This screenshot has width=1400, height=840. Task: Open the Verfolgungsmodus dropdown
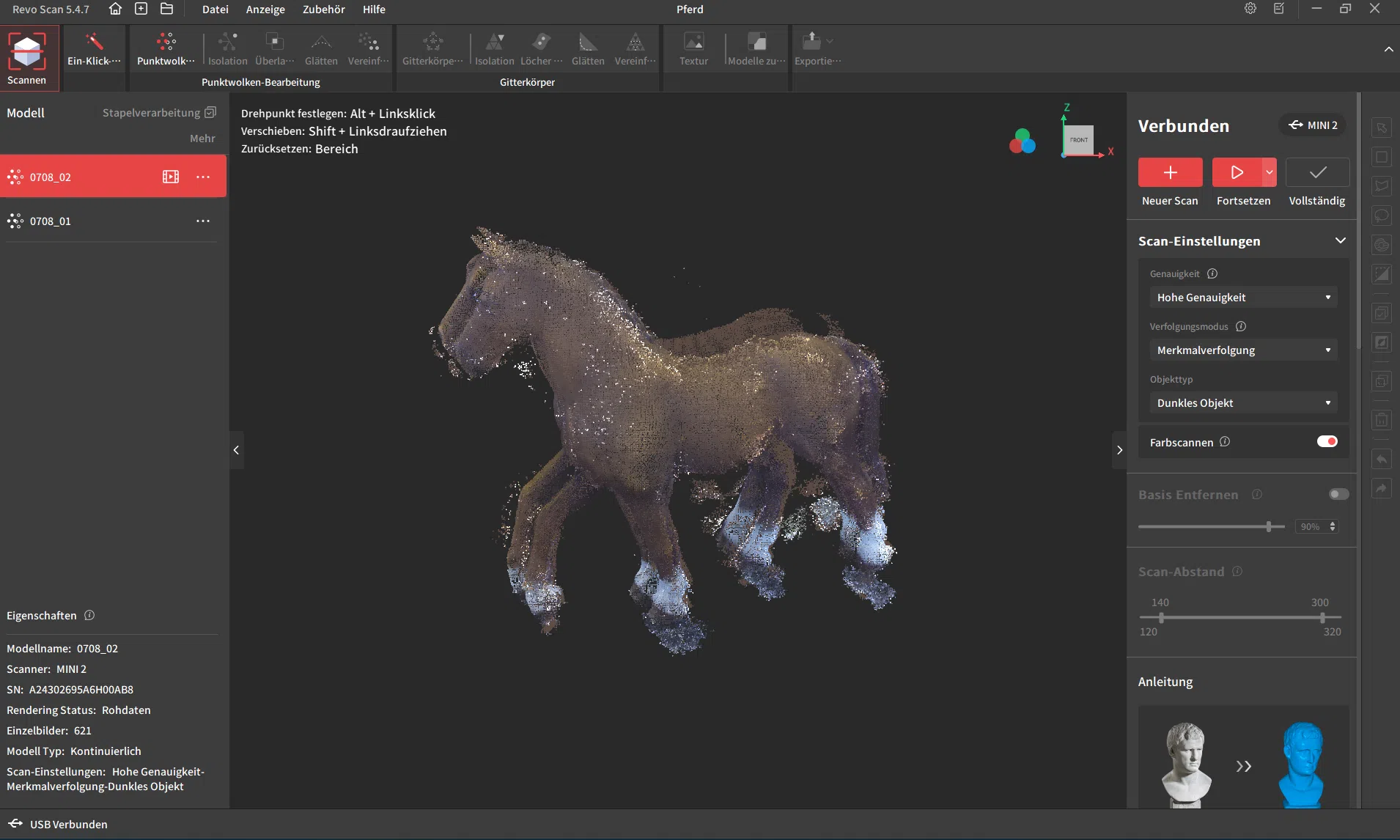[x=1243, y=350]
